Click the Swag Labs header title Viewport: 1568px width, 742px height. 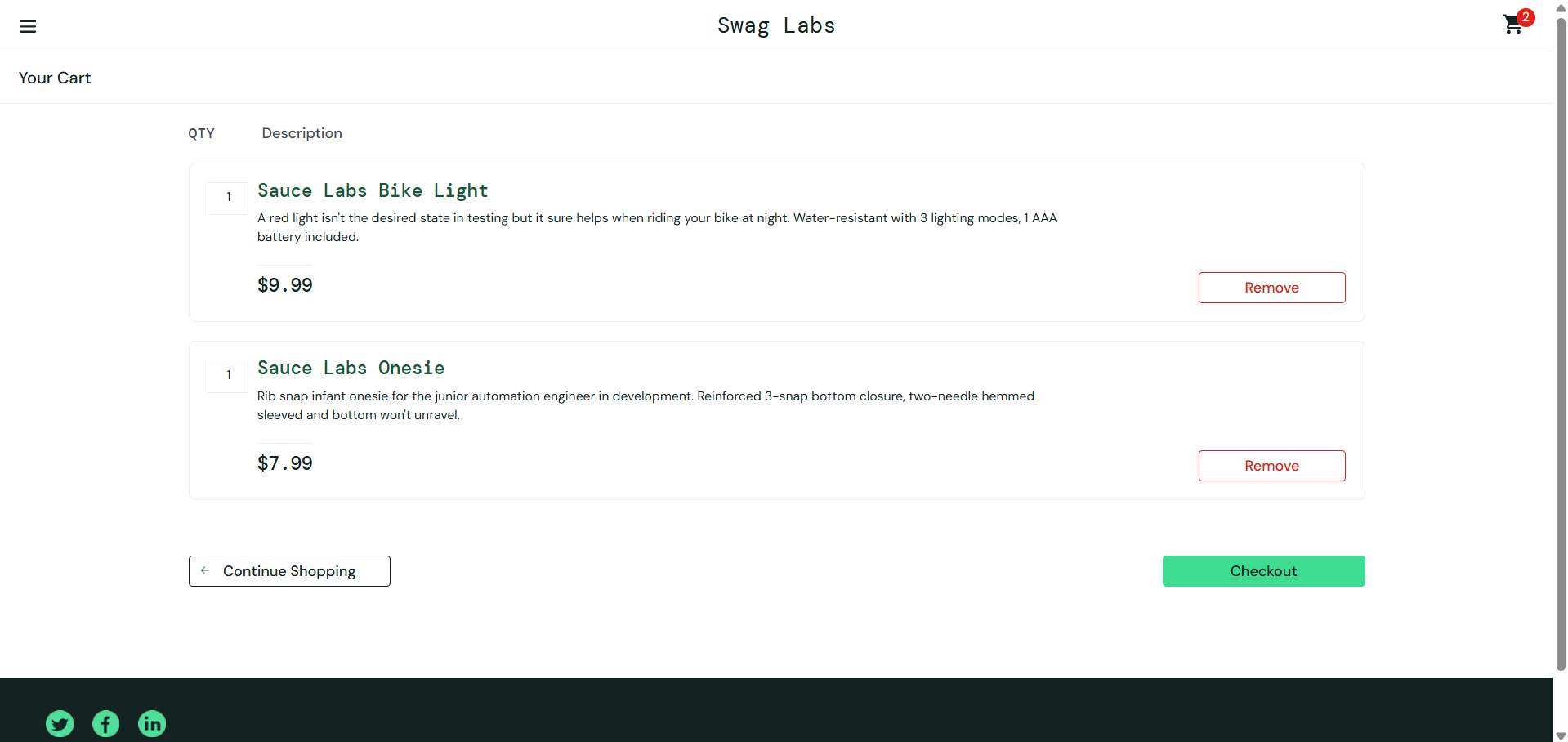click(x=776, y=25)
